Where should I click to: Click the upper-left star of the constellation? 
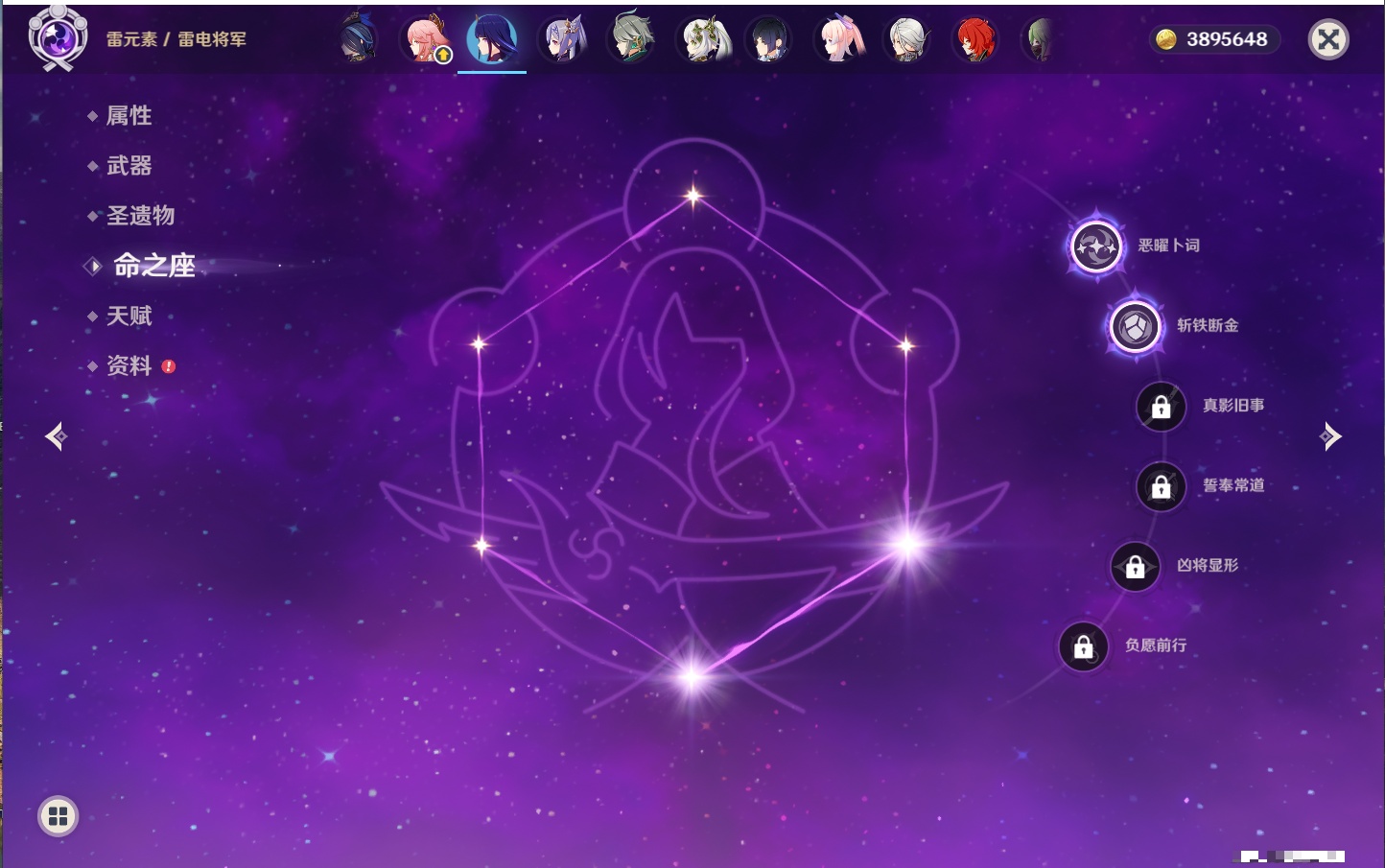(x=479, y=343)
